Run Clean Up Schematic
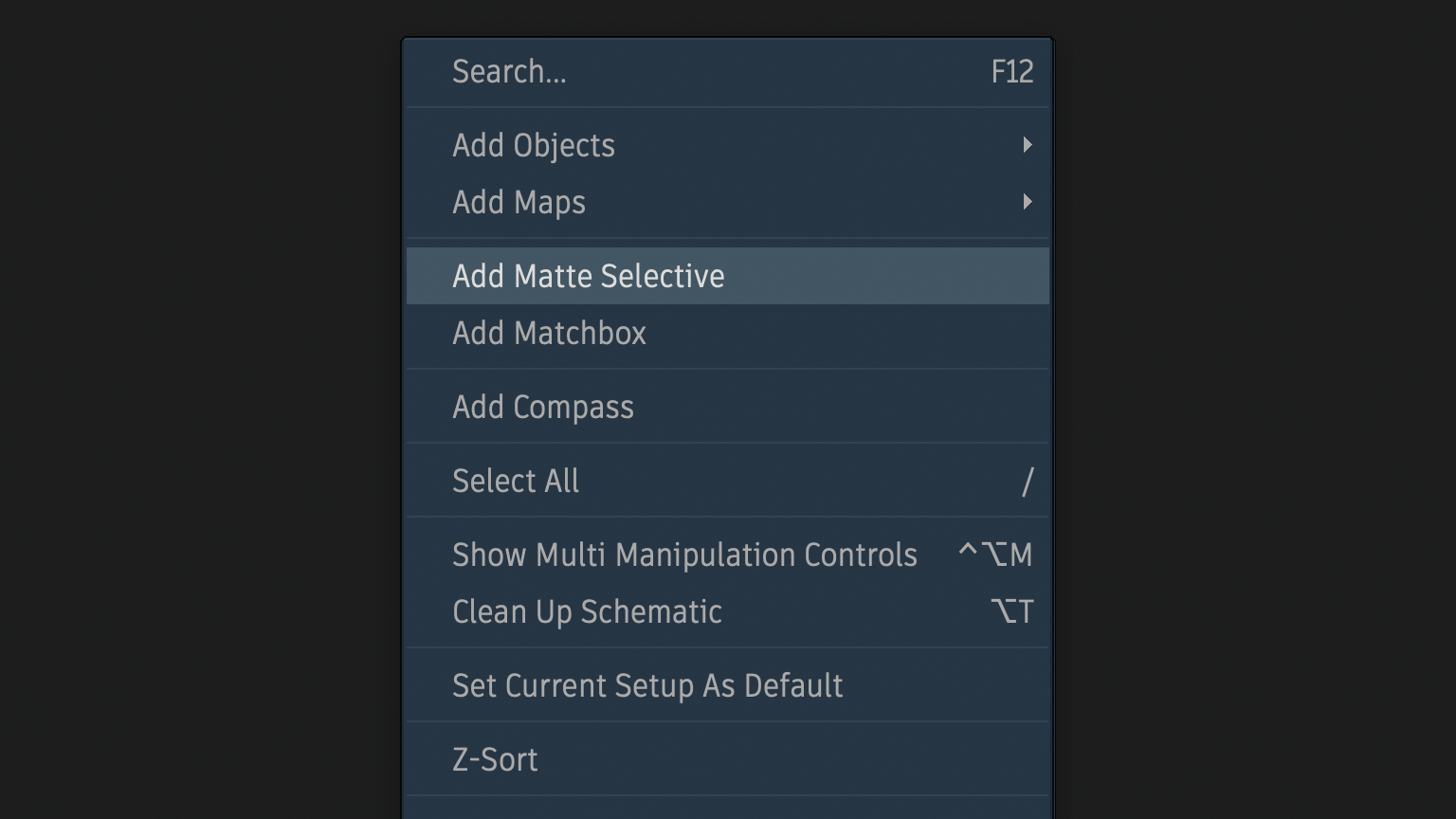Screen dimensions: 1456x819 click(x=587, y=612)
